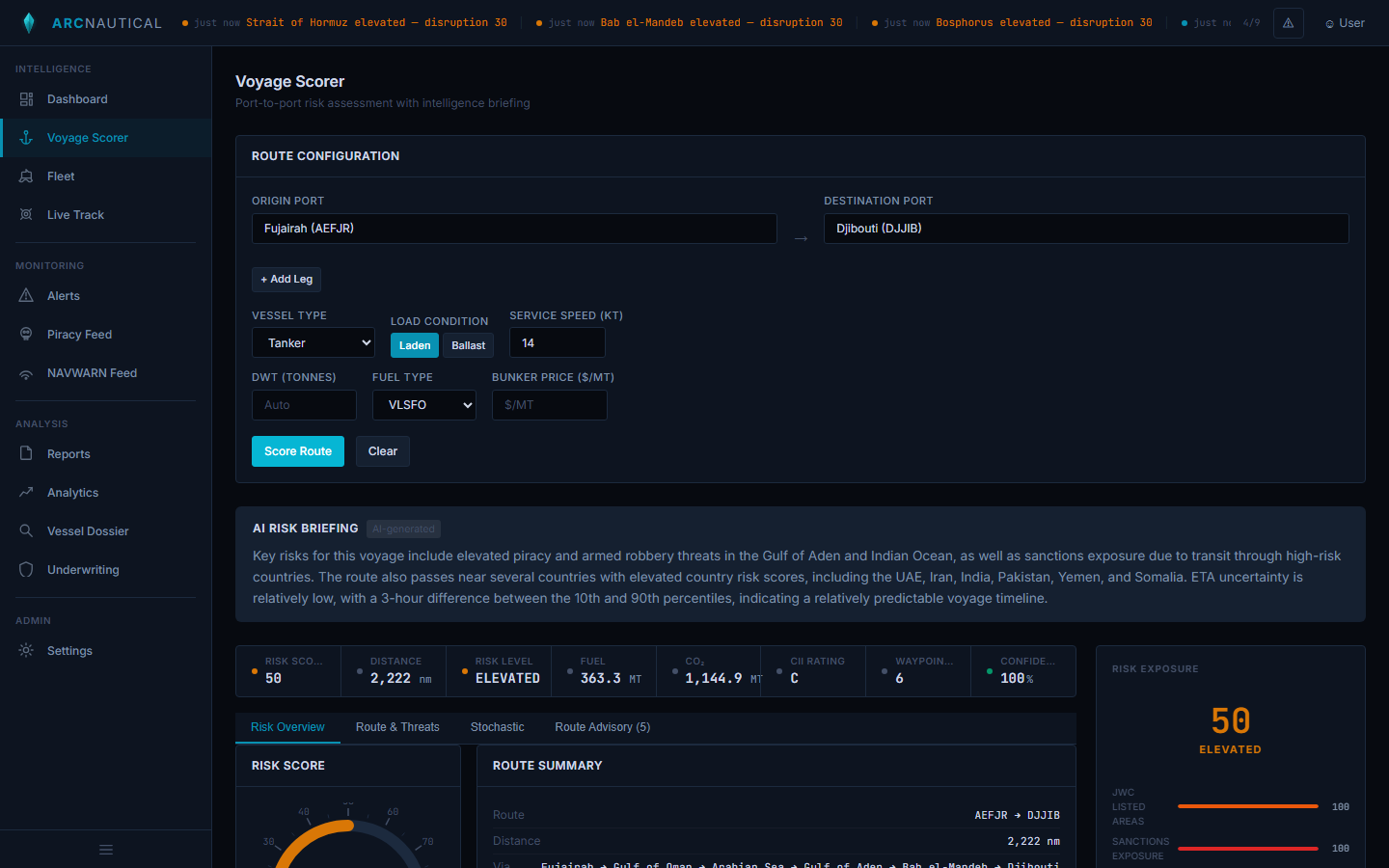Click the Destination Port field showing Djibouti
Screen dimensions: 1389x868
click(x=1086, y=229)
